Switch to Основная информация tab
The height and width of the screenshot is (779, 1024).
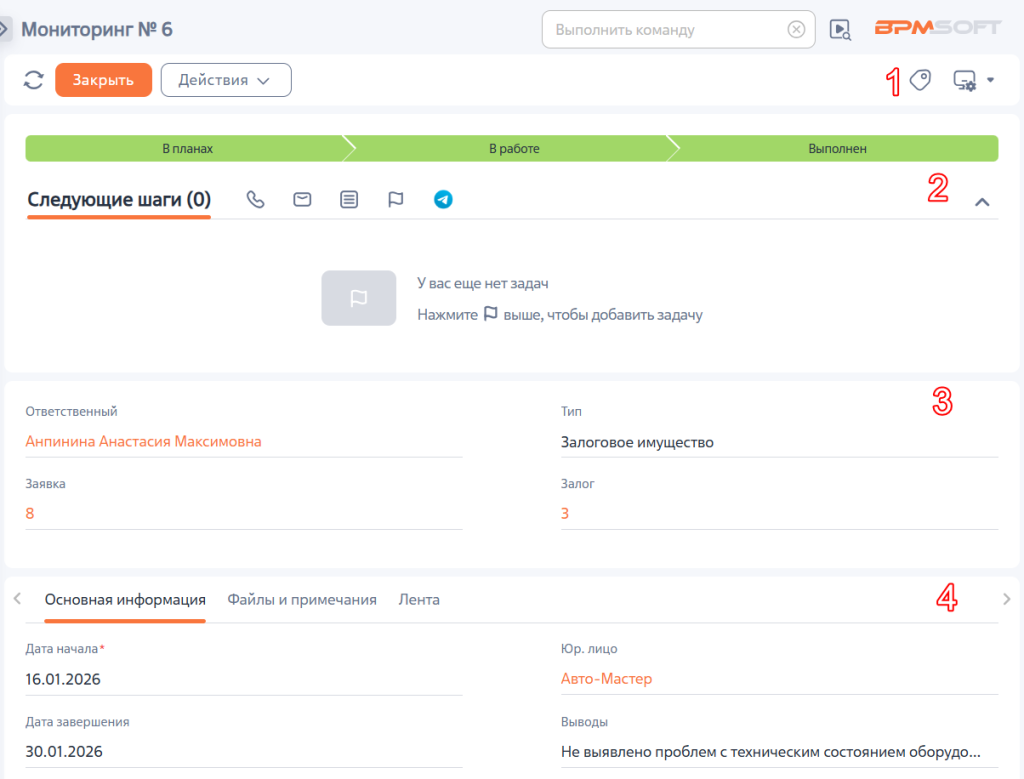click(x=125, y=599)
